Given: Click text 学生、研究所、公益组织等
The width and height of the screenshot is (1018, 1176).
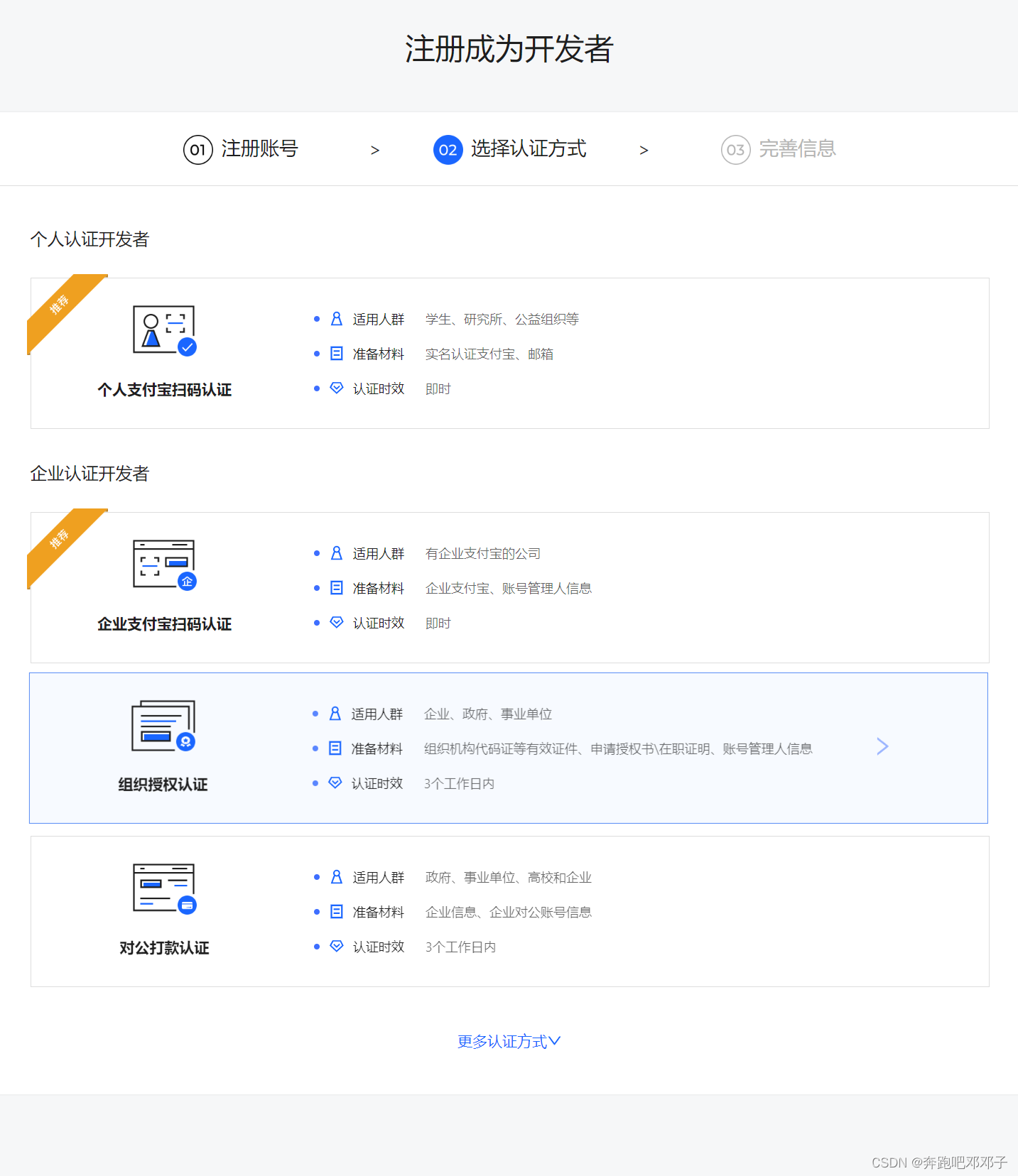Looking at the screenshot, I should pos(502,320).
